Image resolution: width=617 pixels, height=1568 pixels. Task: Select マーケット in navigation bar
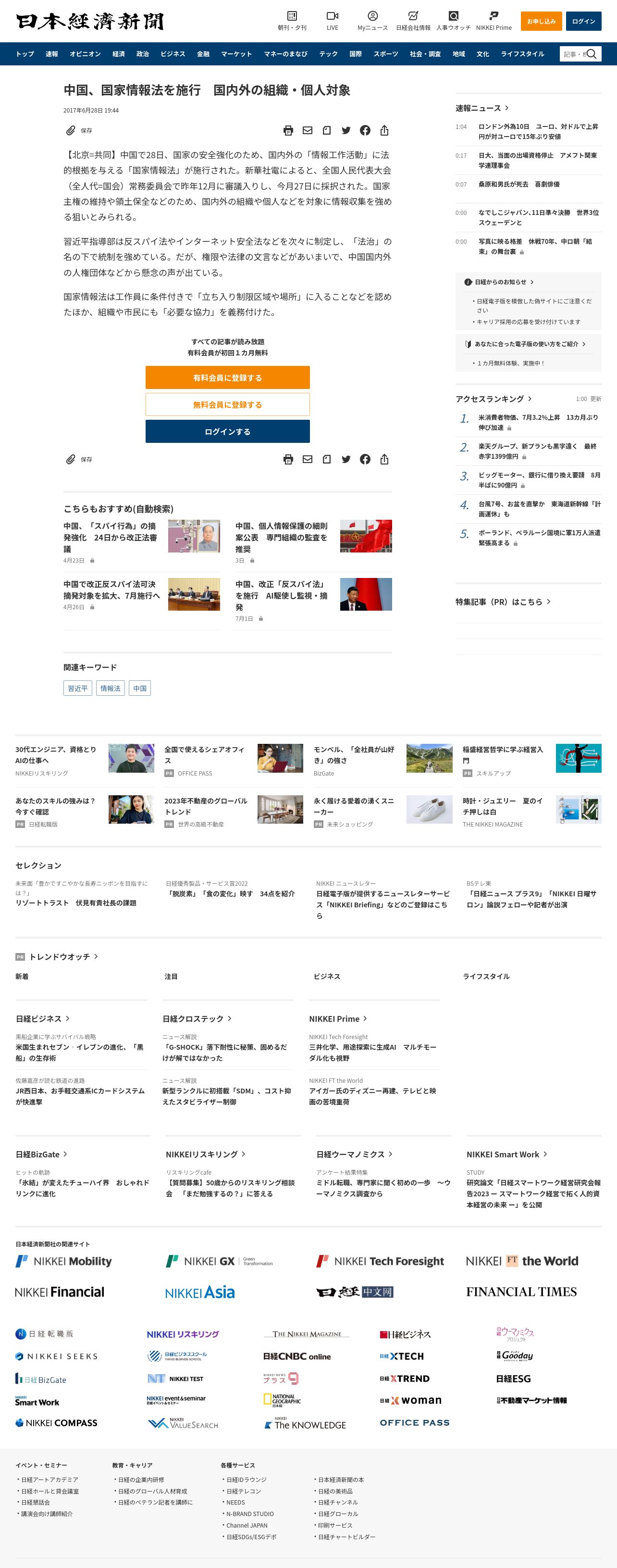click(x=236, y=54)
